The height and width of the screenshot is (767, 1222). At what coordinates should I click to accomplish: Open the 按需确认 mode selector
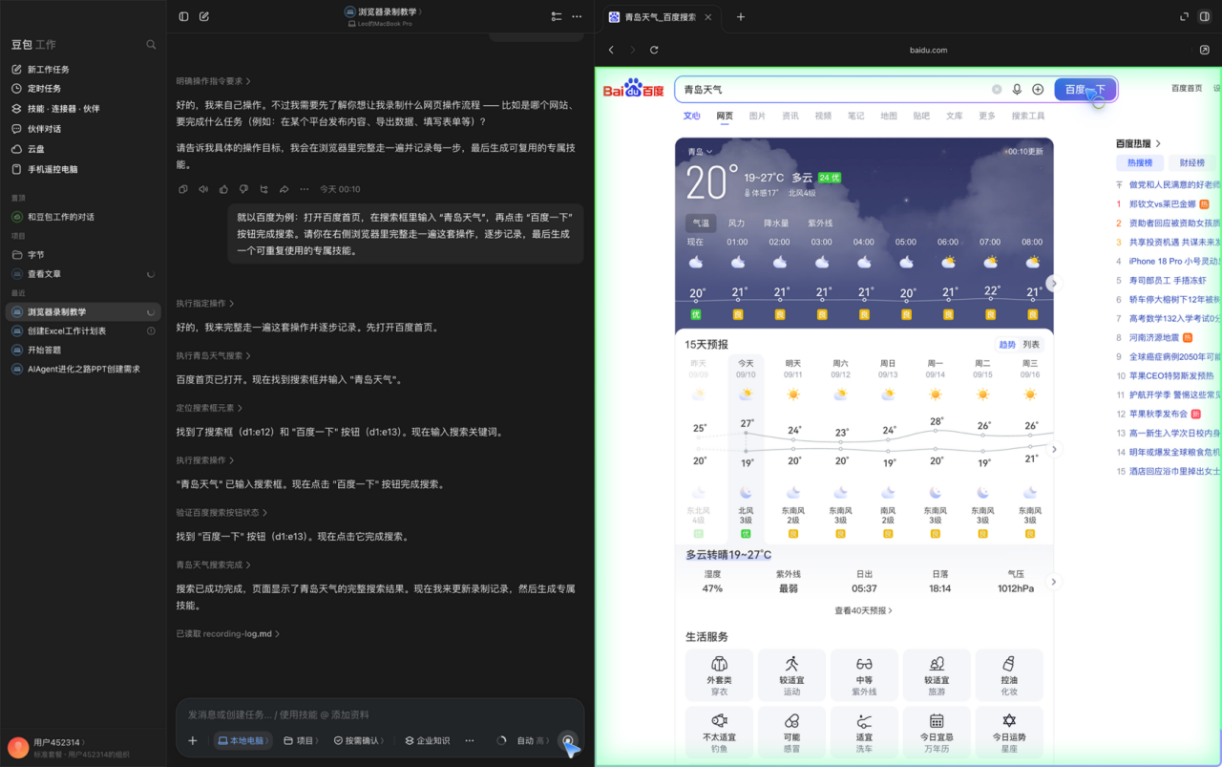(359, 741)
